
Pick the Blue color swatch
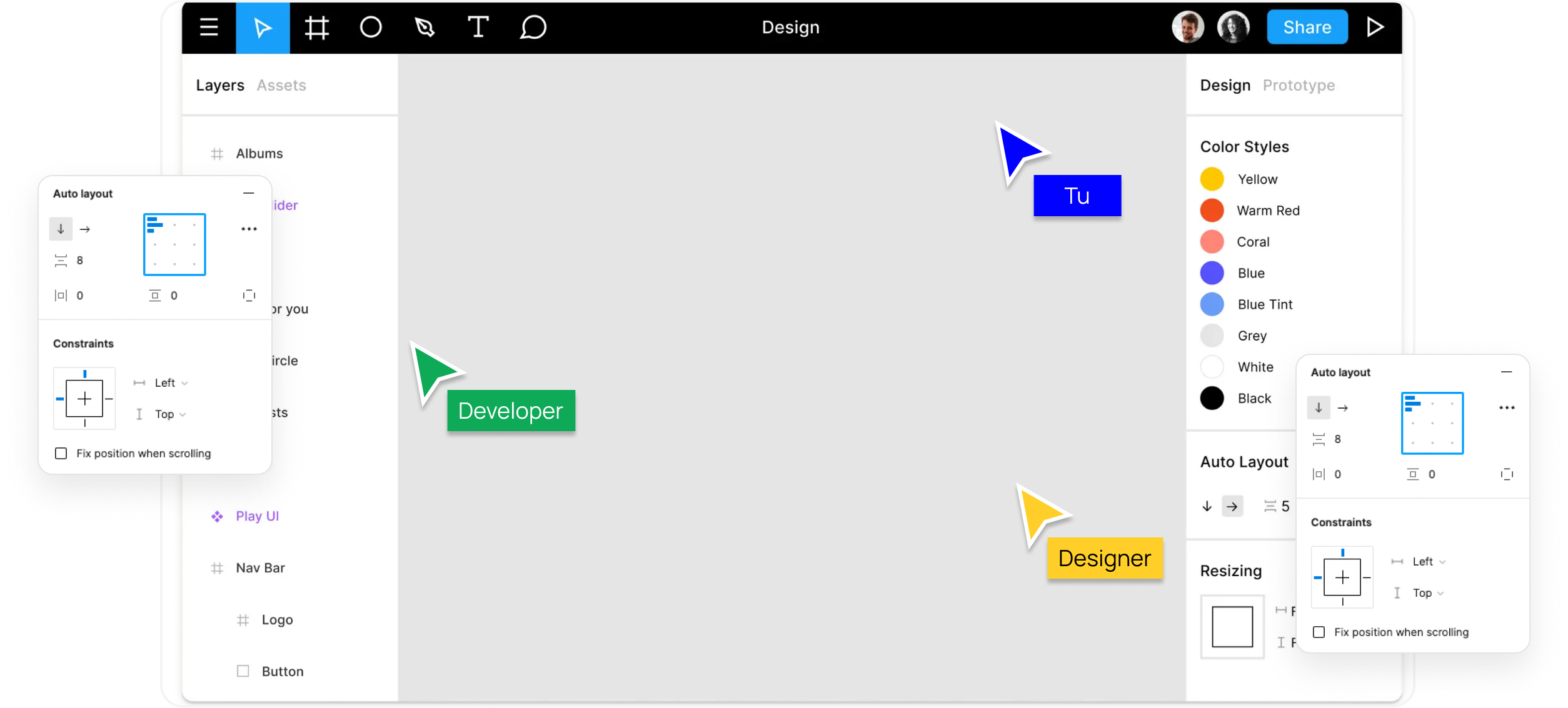(x=1212, y=273)
